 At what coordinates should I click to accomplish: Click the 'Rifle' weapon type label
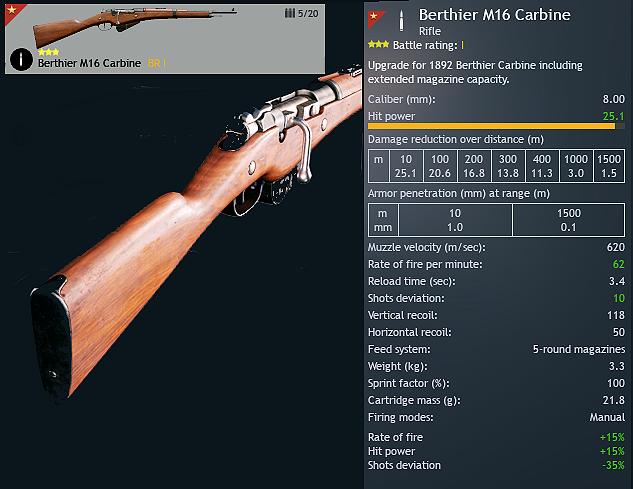click(430, 31)
